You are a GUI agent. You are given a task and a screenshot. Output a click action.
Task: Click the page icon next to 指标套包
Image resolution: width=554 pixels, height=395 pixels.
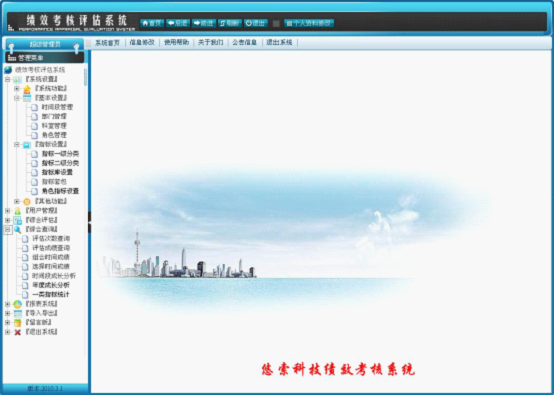pos(34,182)
